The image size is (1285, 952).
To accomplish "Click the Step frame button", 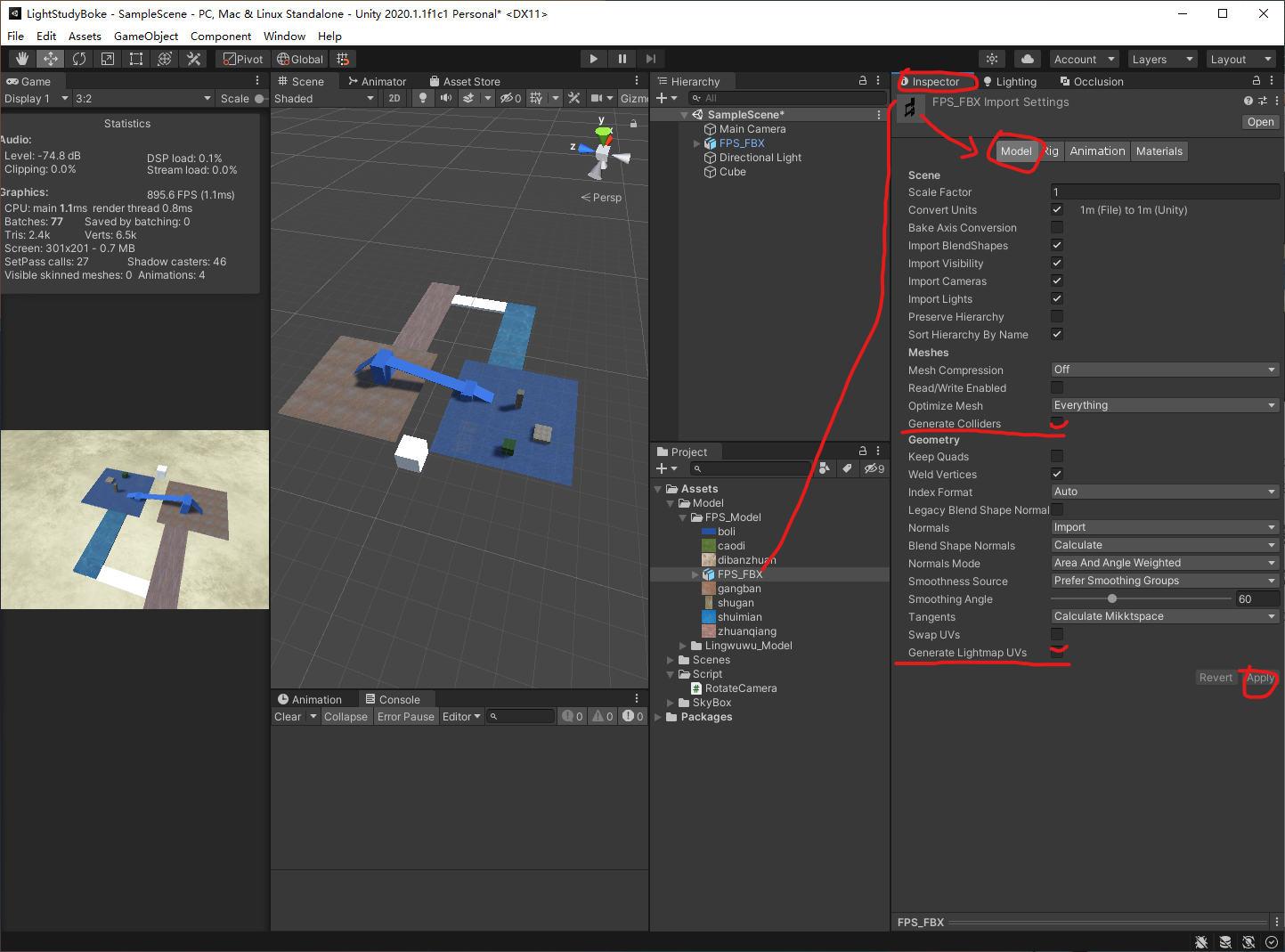I will pos(651,59).
